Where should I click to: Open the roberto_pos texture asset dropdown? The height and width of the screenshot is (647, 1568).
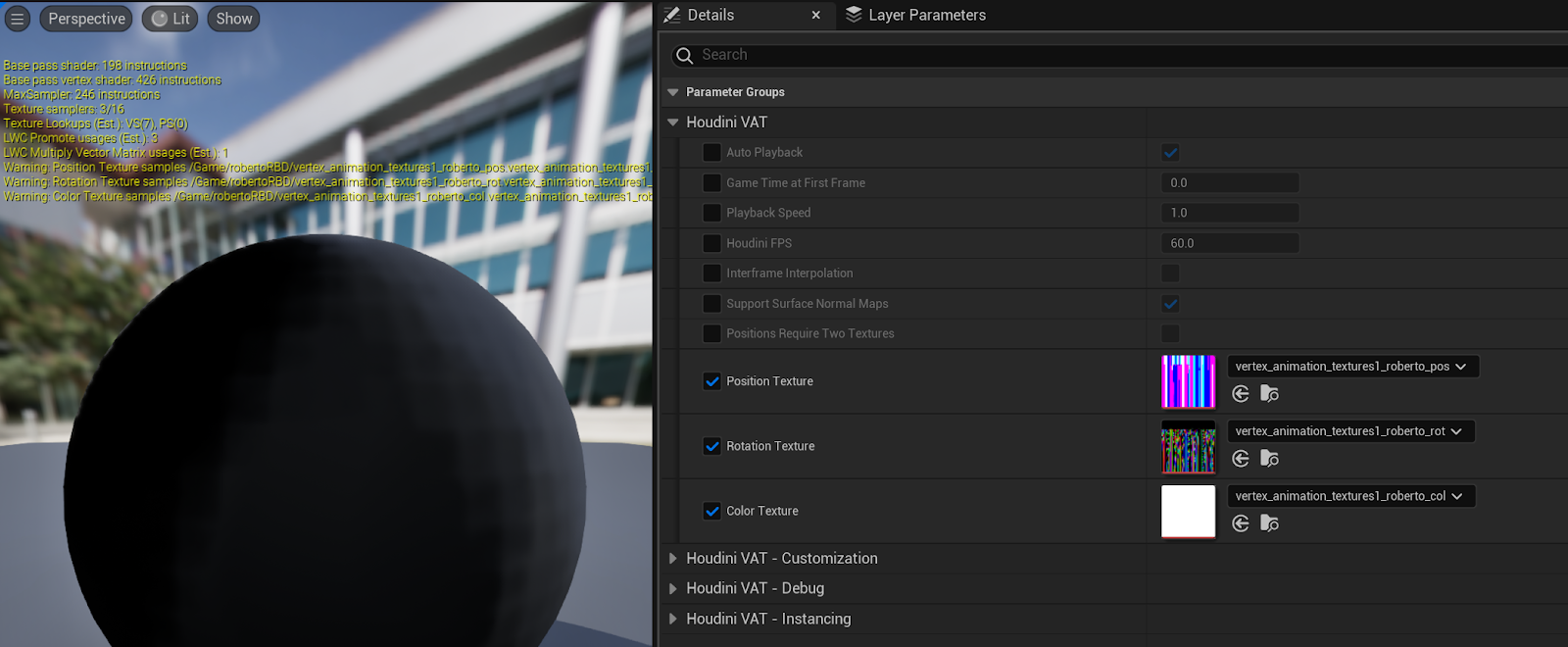point(1352,367)
